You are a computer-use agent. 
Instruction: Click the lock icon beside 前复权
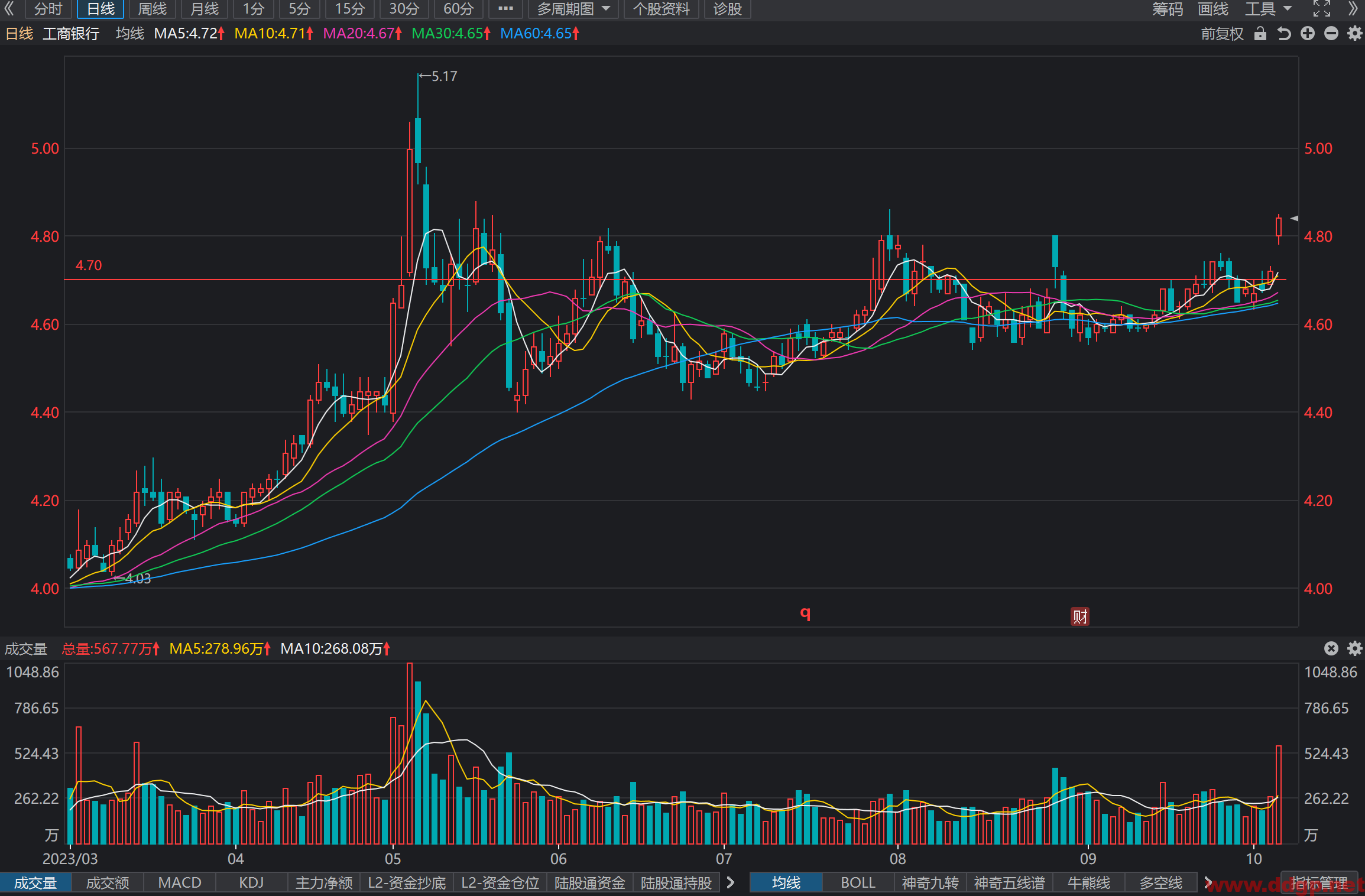1260,34
